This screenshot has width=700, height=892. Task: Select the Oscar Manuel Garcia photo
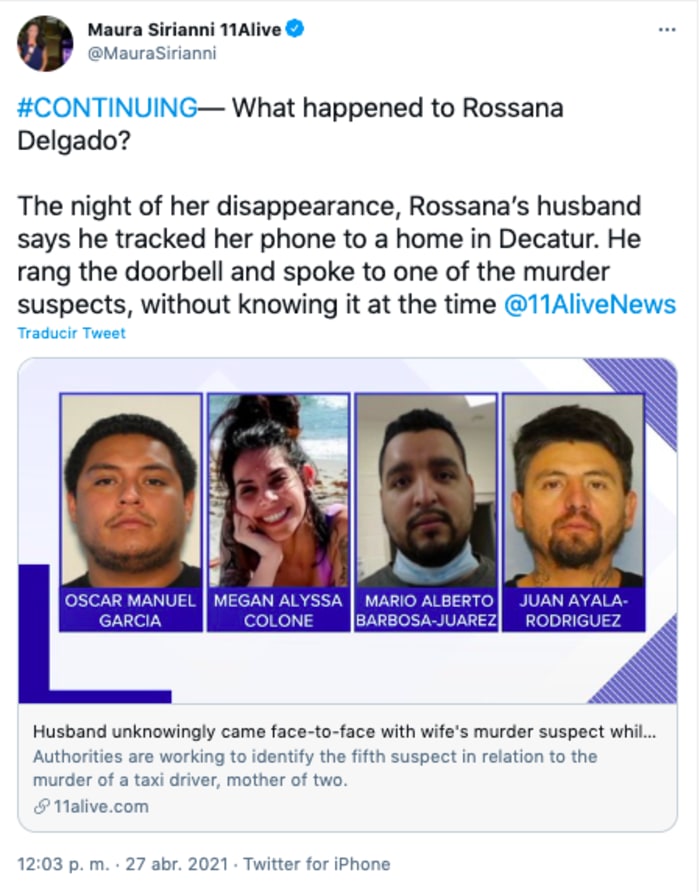coord(131,491)
